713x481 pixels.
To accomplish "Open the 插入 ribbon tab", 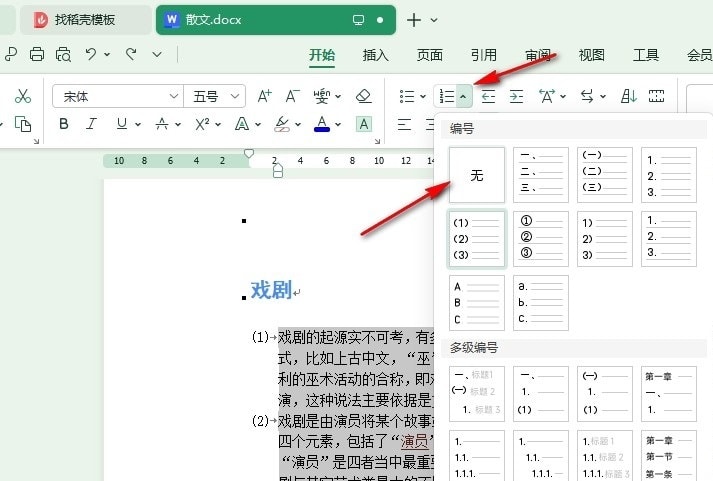I will tap(376, 55).
